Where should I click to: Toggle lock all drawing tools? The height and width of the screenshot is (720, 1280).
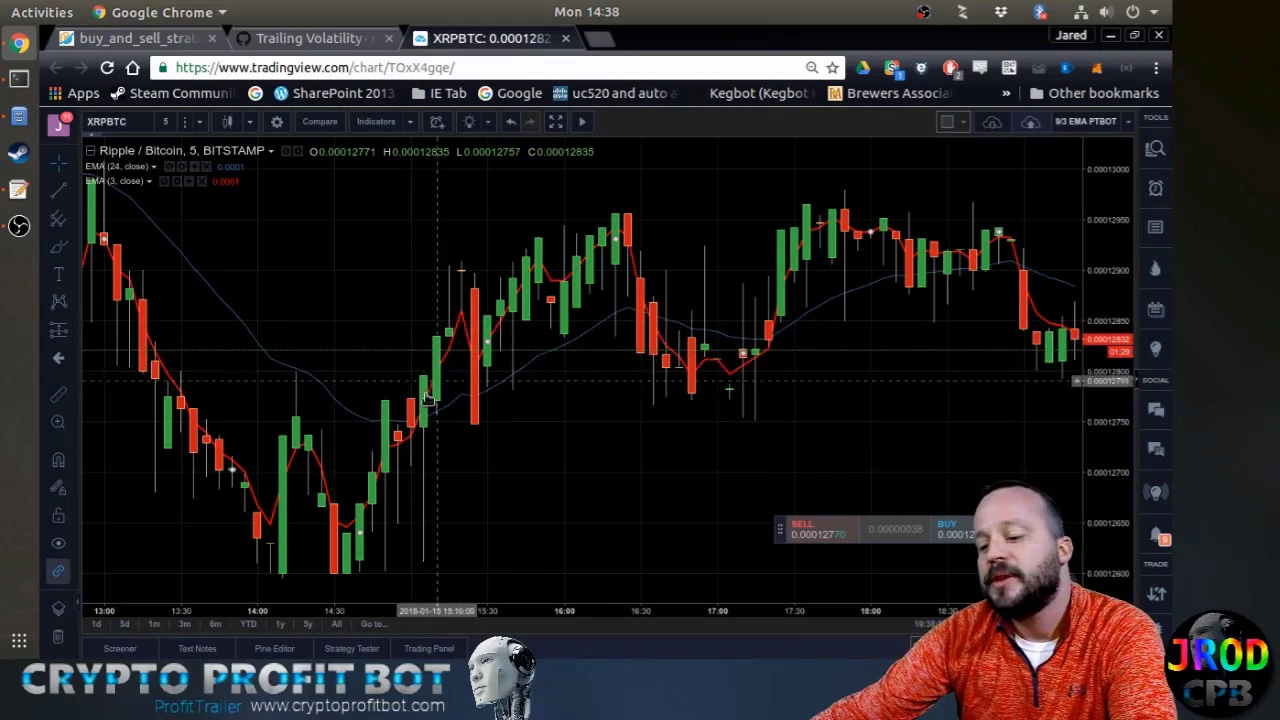coord(58,516)
